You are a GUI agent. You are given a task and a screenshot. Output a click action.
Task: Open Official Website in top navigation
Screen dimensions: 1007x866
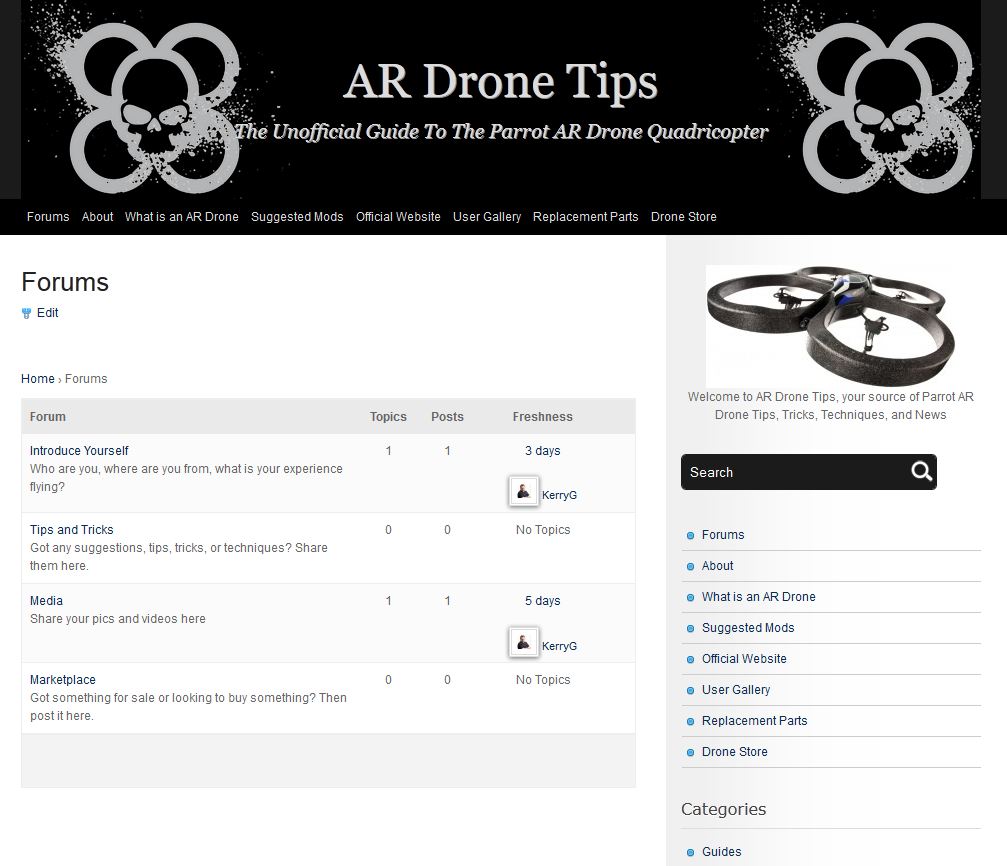coord(398,216)
